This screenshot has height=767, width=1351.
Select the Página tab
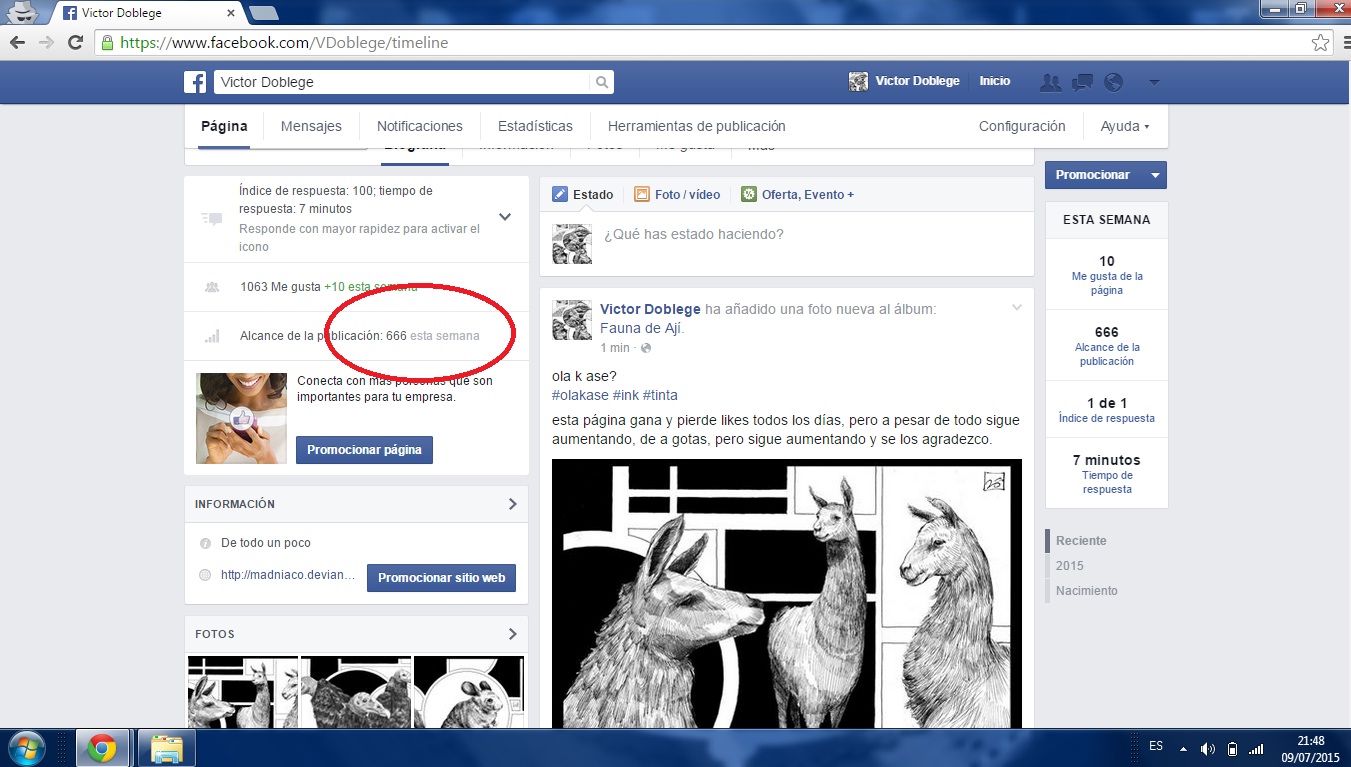click(224, 126)
